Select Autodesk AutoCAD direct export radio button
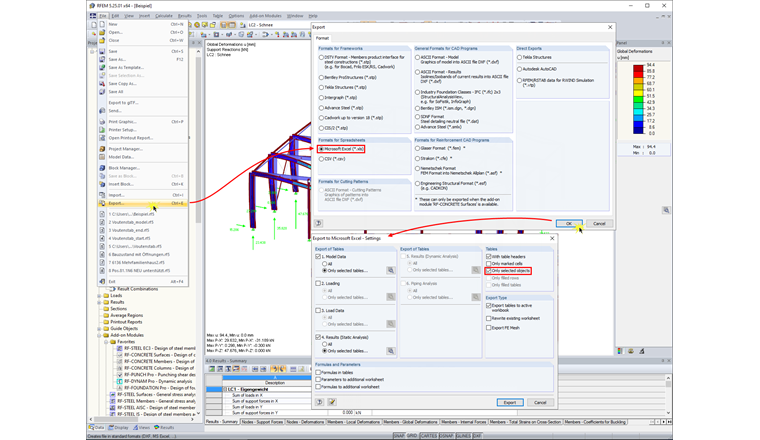760x440 pixels. pyautogui.click(x=520, y=69)
